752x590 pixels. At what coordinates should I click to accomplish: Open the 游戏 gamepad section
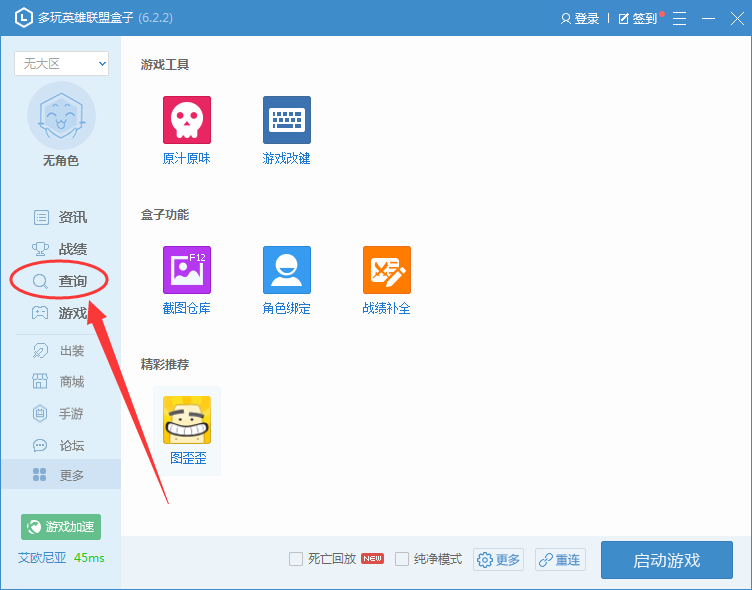pos(60,313)
